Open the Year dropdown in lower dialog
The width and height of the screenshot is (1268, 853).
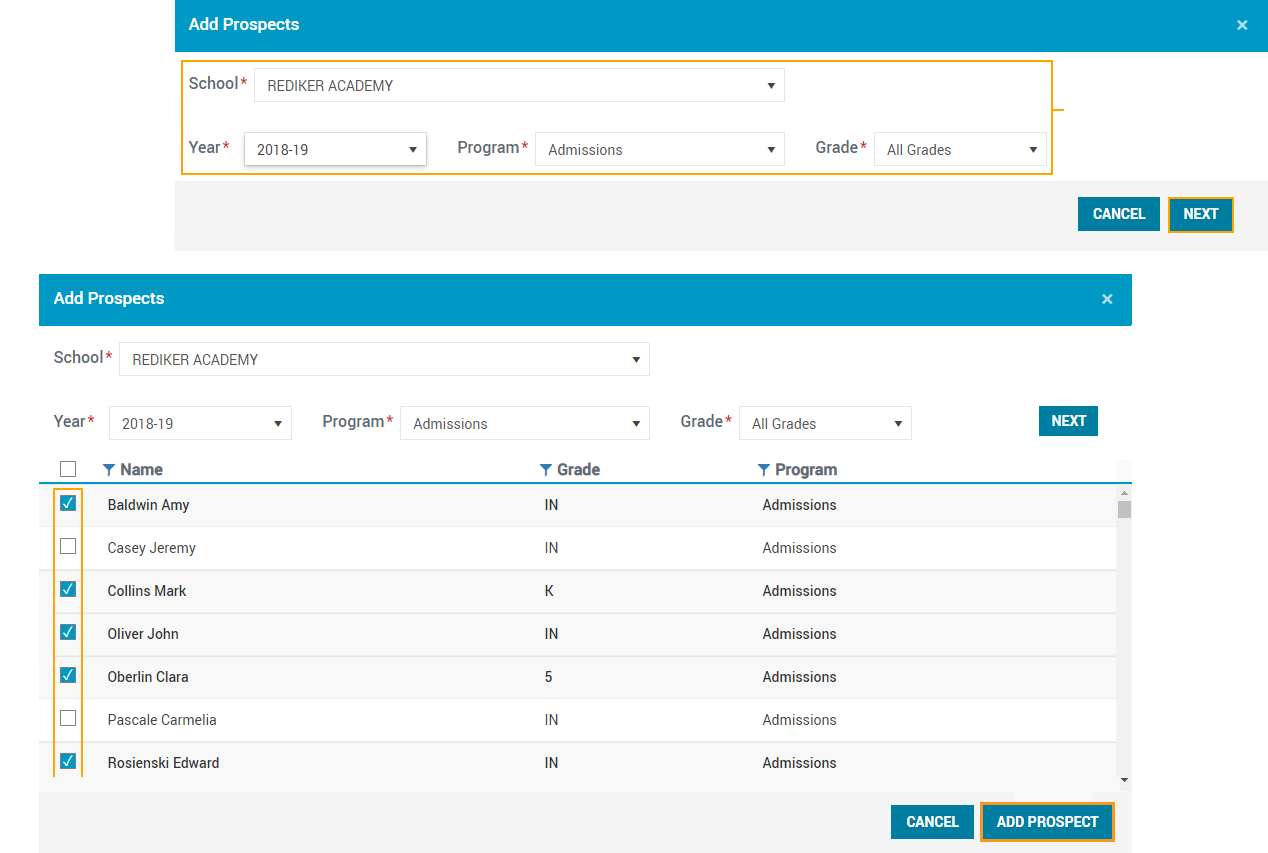200,423
